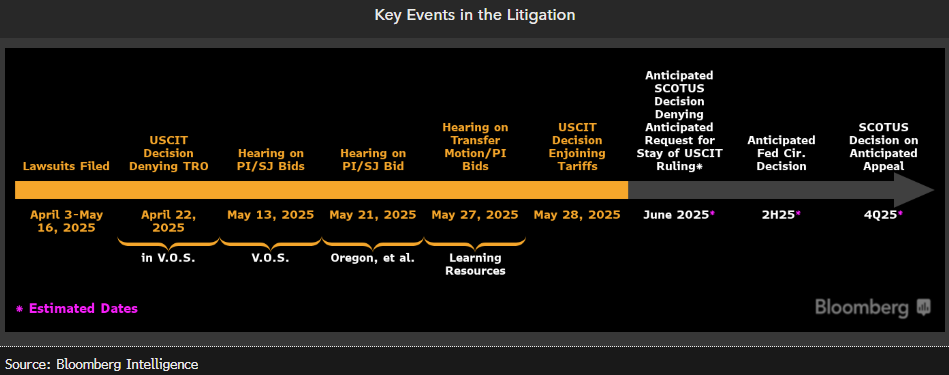Click the pink asterisk after '4Q25'
949x375 pixels.
coord(901,214)
